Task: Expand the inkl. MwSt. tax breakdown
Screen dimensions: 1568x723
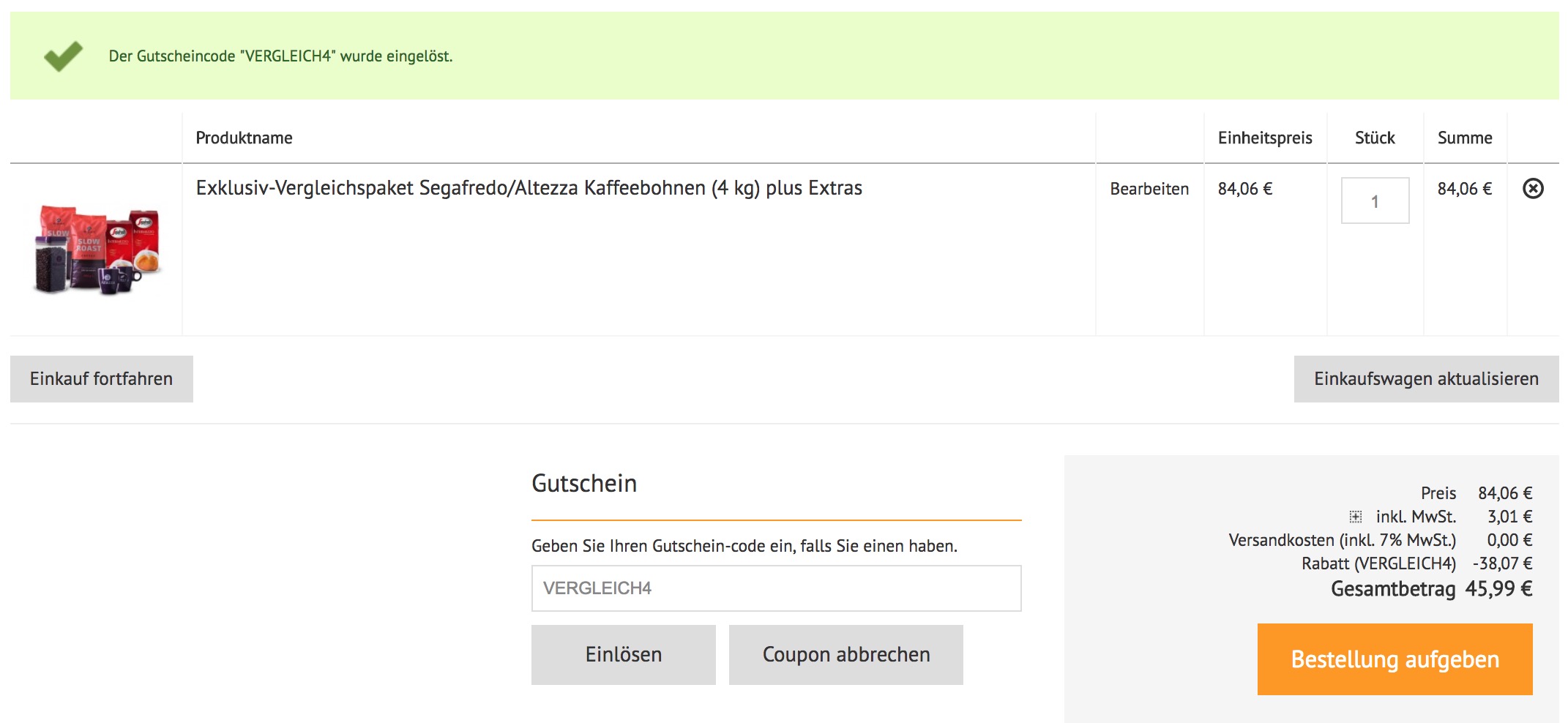Action: 1355,517
